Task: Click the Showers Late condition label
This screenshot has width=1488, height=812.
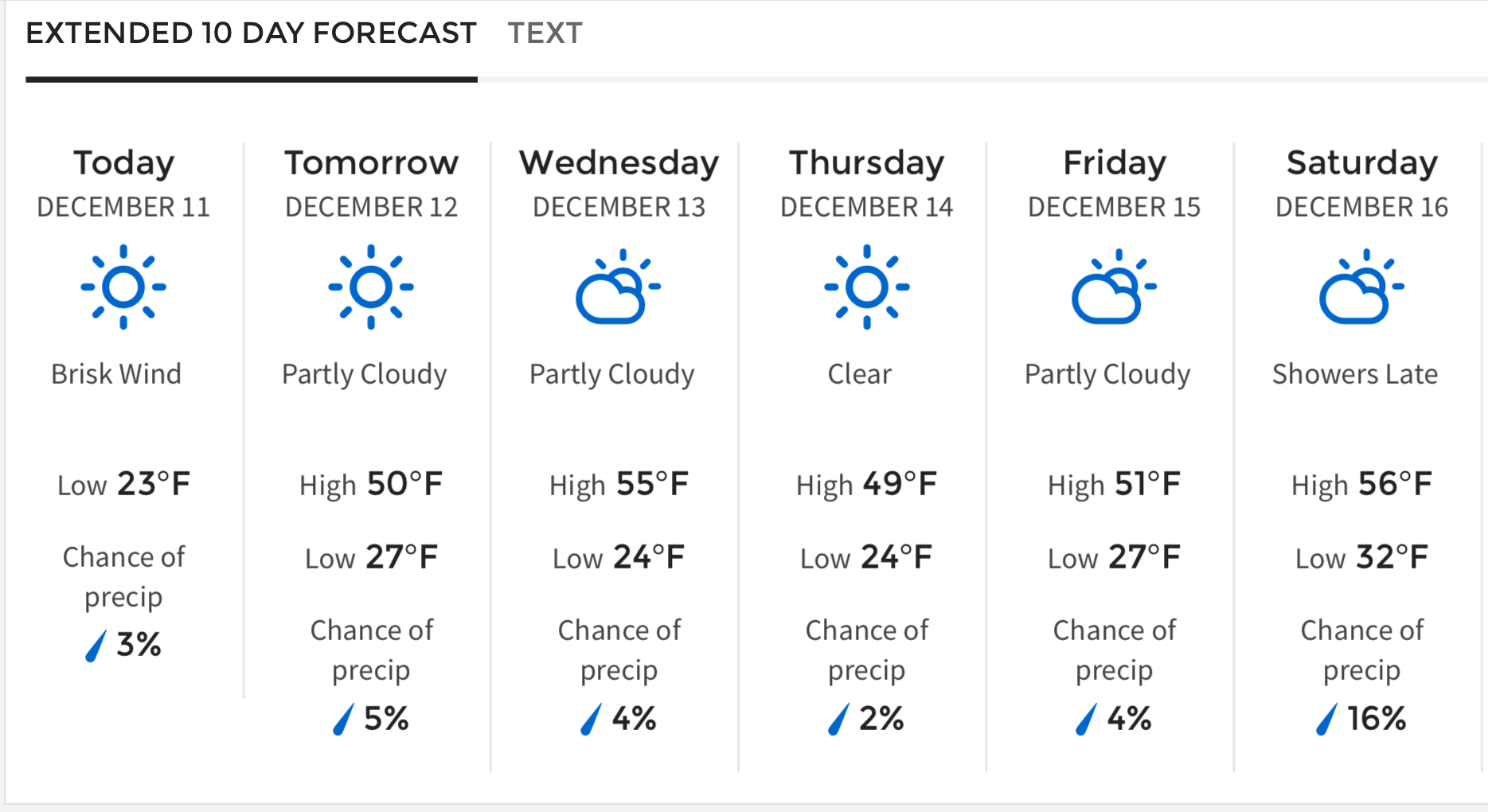Action: [x=1355, y=374]
